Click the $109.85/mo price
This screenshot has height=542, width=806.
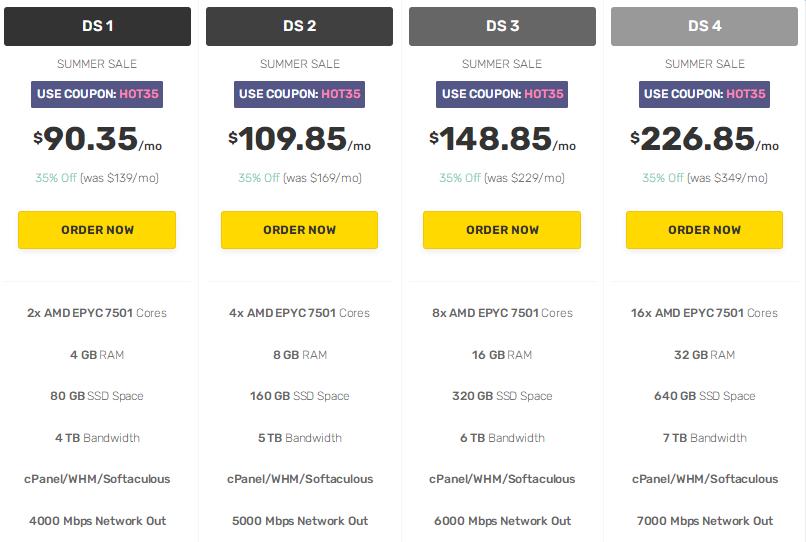tap(299, 140)
